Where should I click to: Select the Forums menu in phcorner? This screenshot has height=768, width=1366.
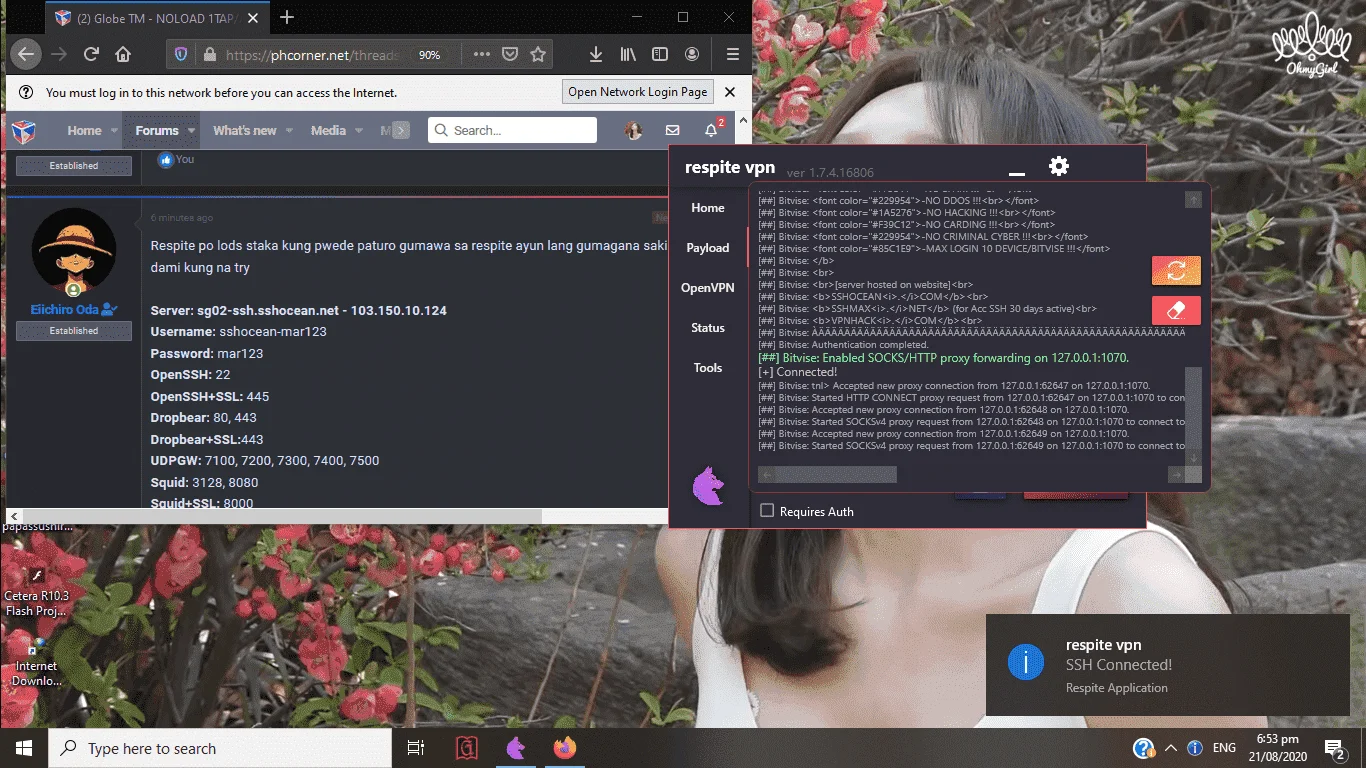157,131
